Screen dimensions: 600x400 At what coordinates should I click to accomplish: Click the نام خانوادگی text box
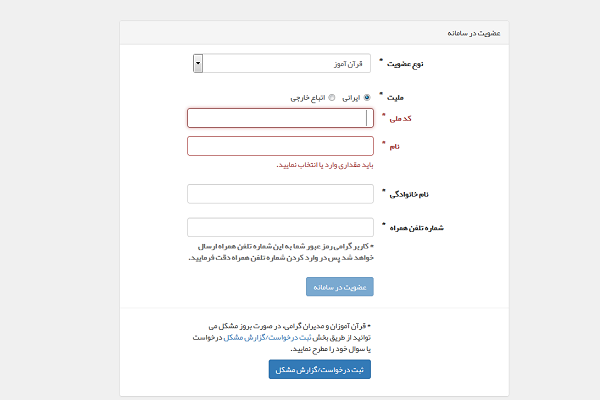280,194
